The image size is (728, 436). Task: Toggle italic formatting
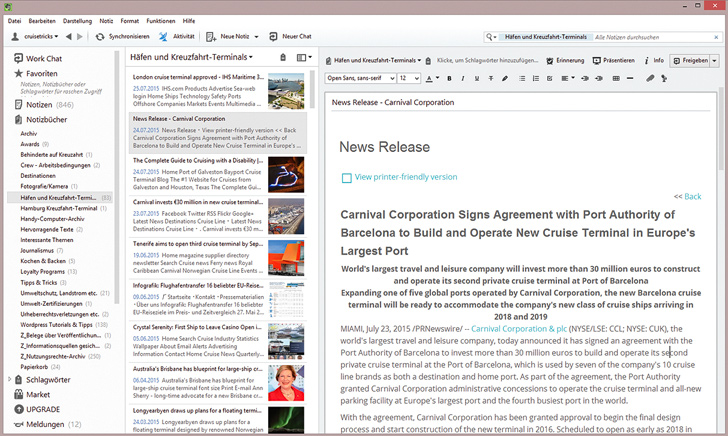462,78
